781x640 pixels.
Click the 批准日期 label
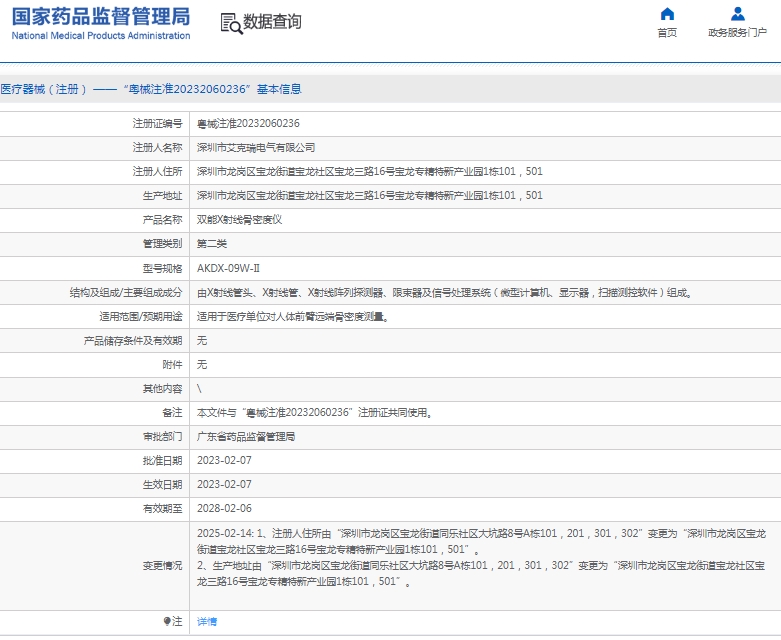tap(162, 461)
